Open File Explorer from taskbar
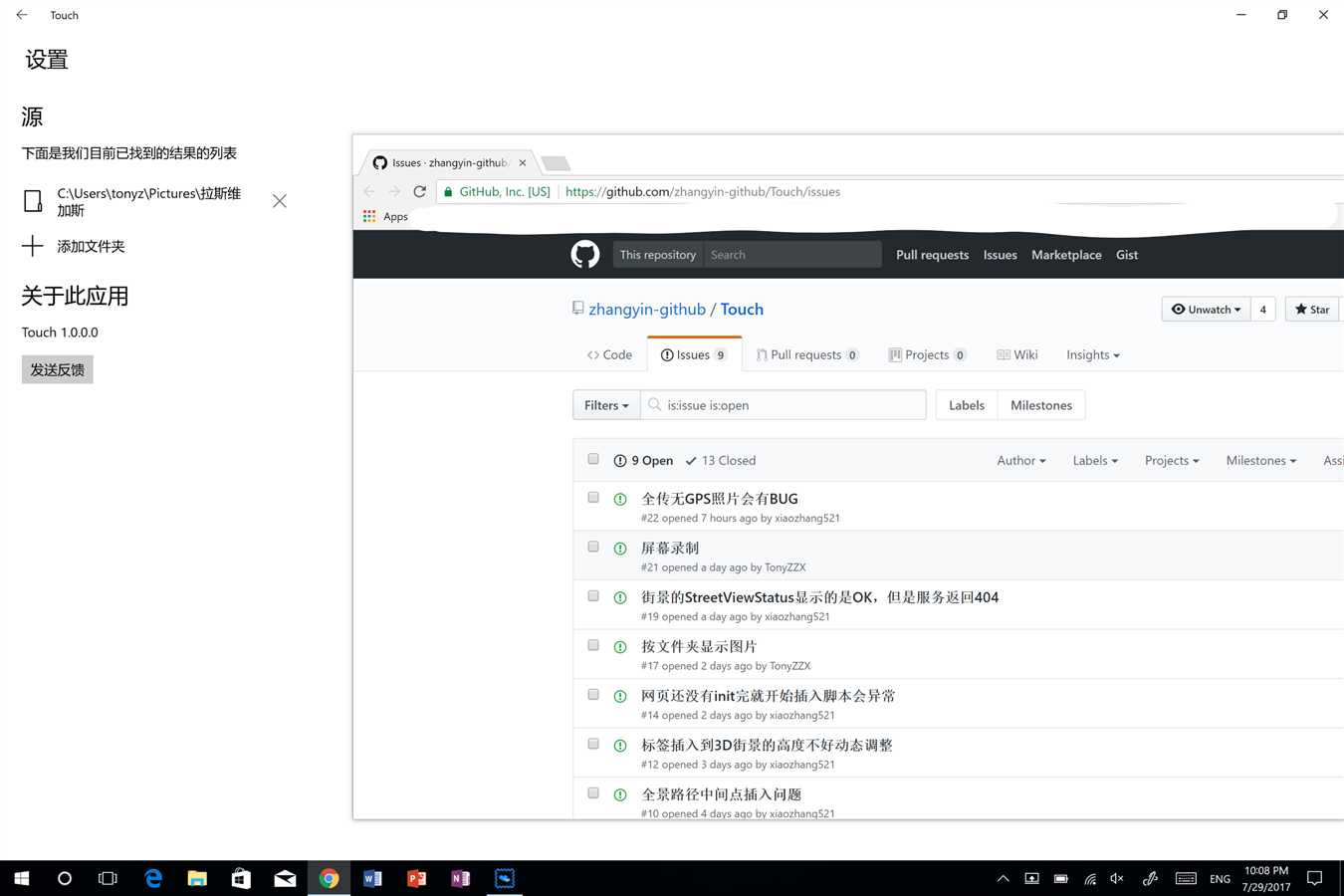1344x896 pixels. click(197, 878)
